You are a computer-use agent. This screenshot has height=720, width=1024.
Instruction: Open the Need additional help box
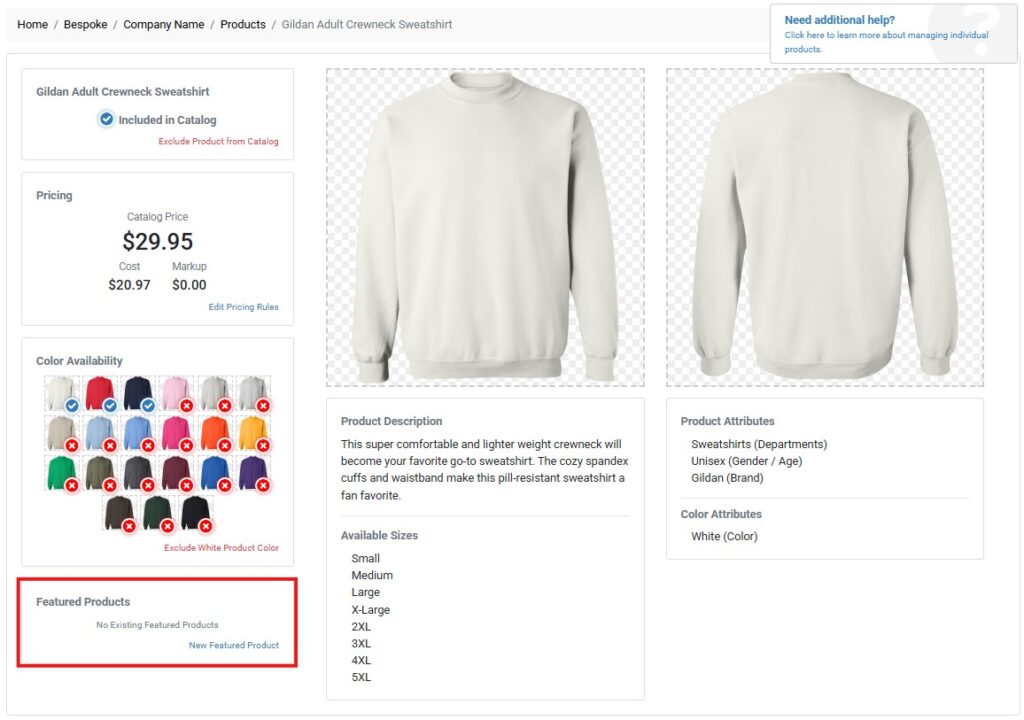[893, 34]
